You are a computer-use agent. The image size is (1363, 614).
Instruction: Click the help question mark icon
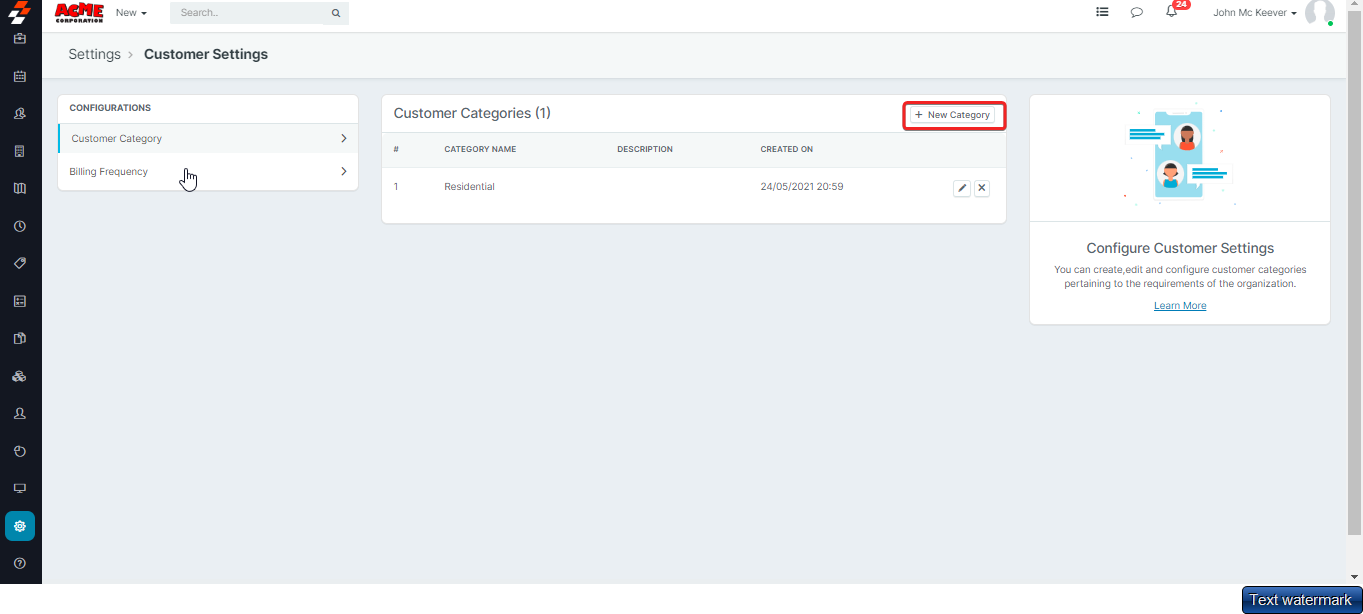[x=20, y=564]
